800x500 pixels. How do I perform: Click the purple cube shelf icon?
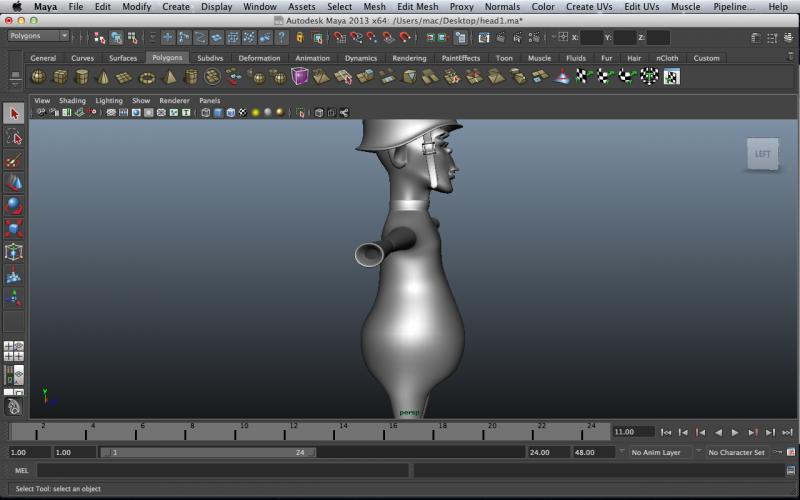click(300, 77)
